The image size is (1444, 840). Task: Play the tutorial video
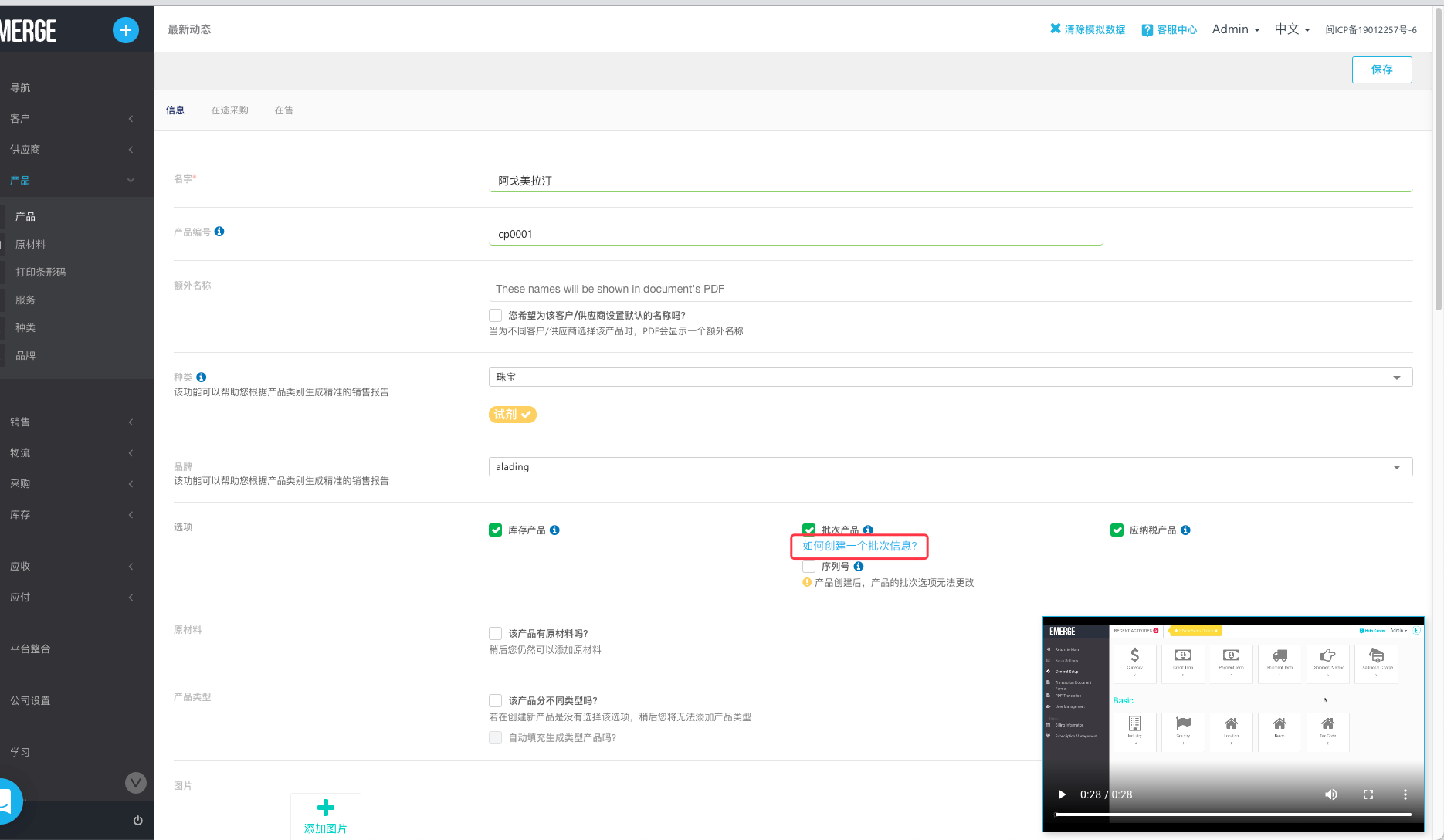tap(1062, 794)
